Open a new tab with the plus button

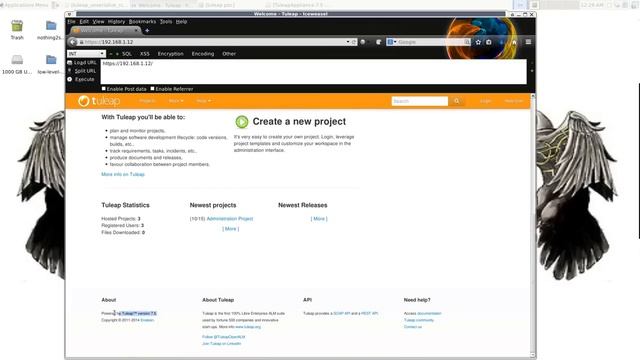click(147, 31)
